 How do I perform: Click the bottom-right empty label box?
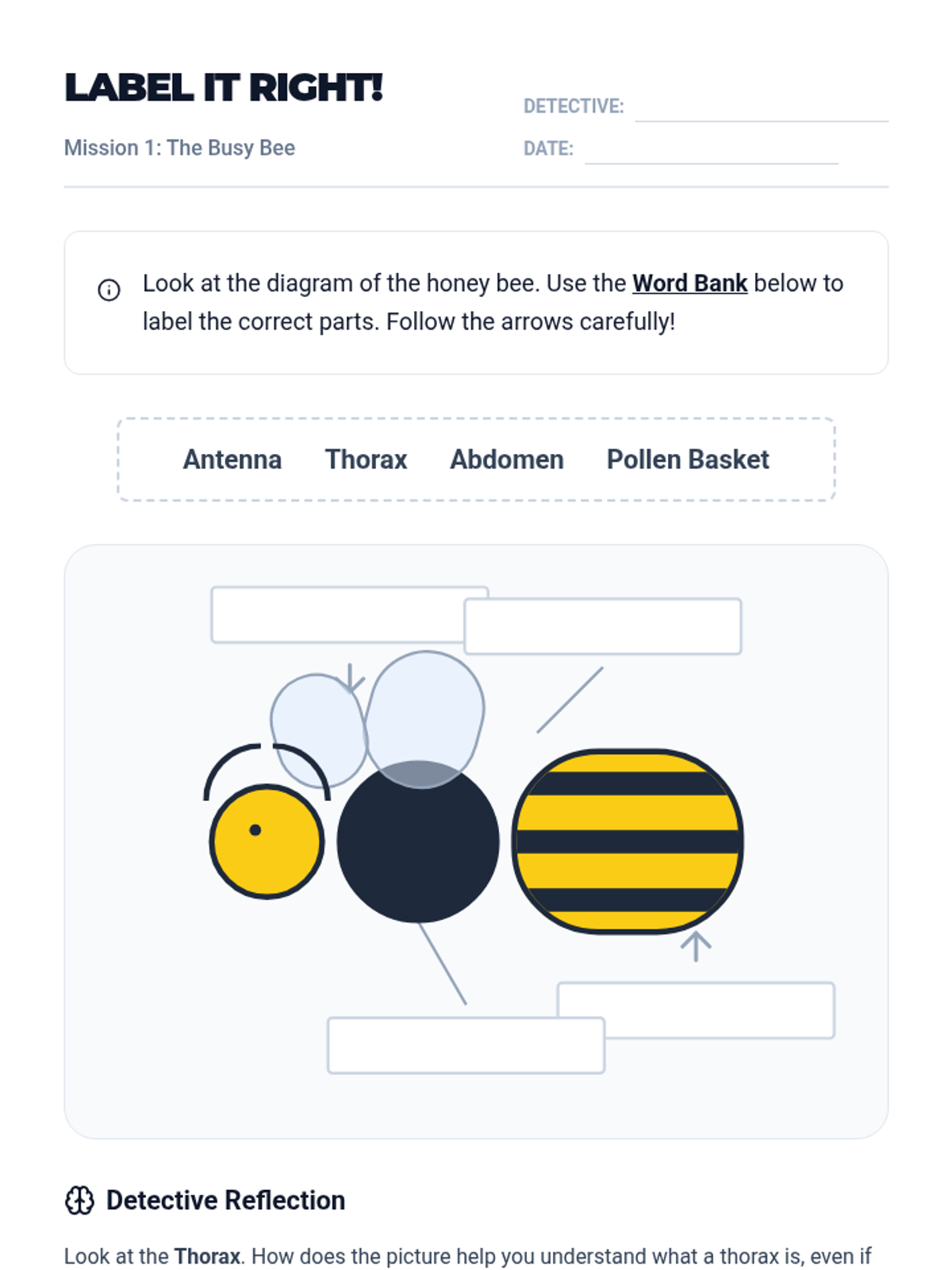[x=718, y=1010]
